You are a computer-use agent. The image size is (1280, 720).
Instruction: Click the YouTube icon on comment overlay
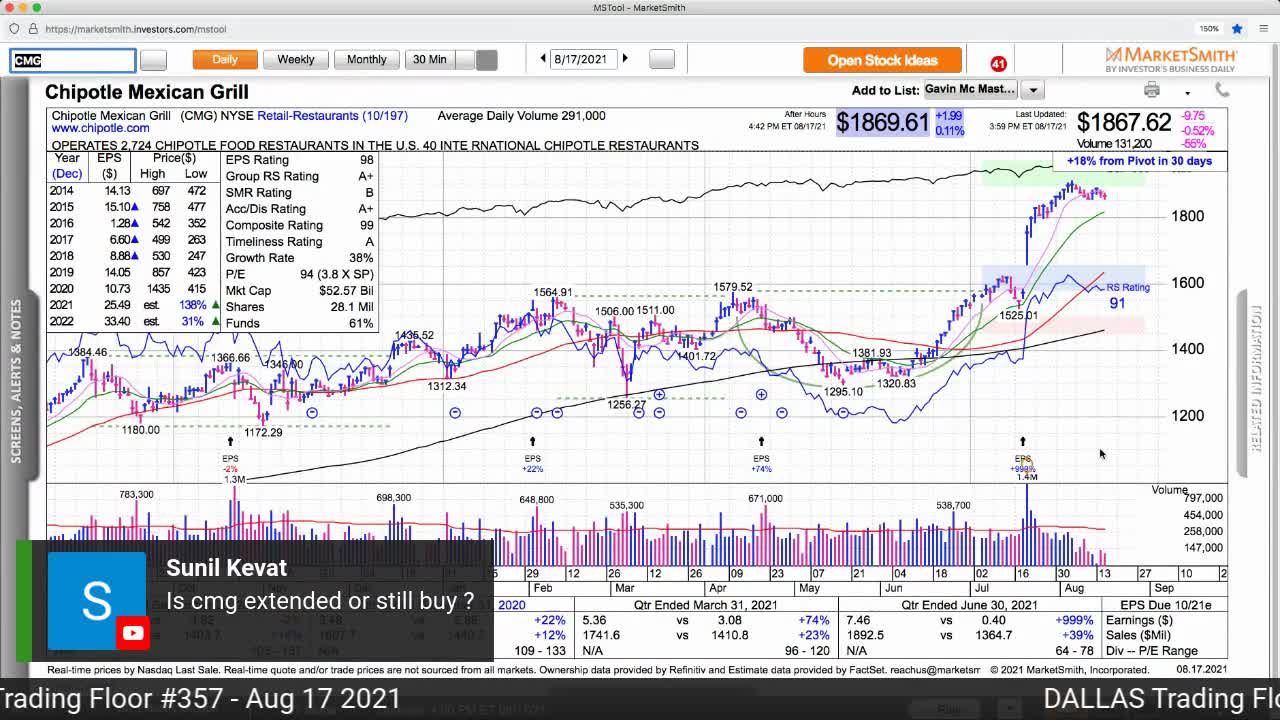132,632
